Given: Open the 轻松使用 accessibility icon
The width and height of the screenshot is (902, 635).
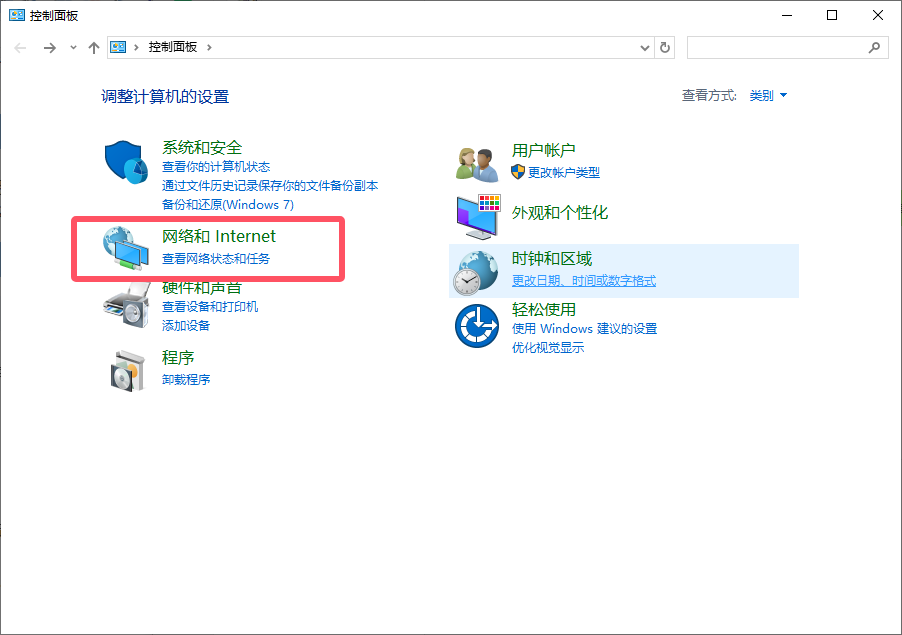Looking at the screenshot, I should point(477,326).
